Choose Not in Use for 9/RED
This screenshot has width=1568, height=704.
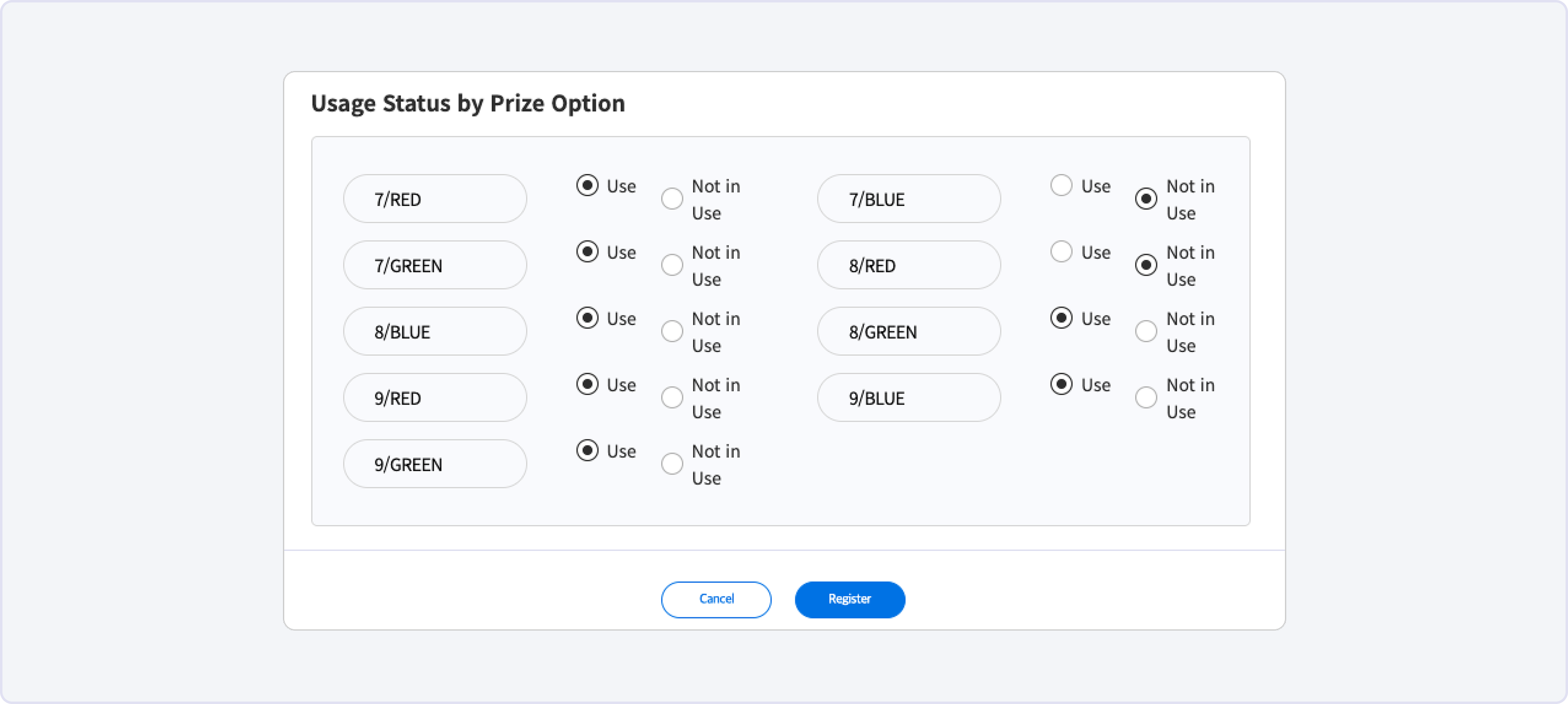[x=672, y=398]
